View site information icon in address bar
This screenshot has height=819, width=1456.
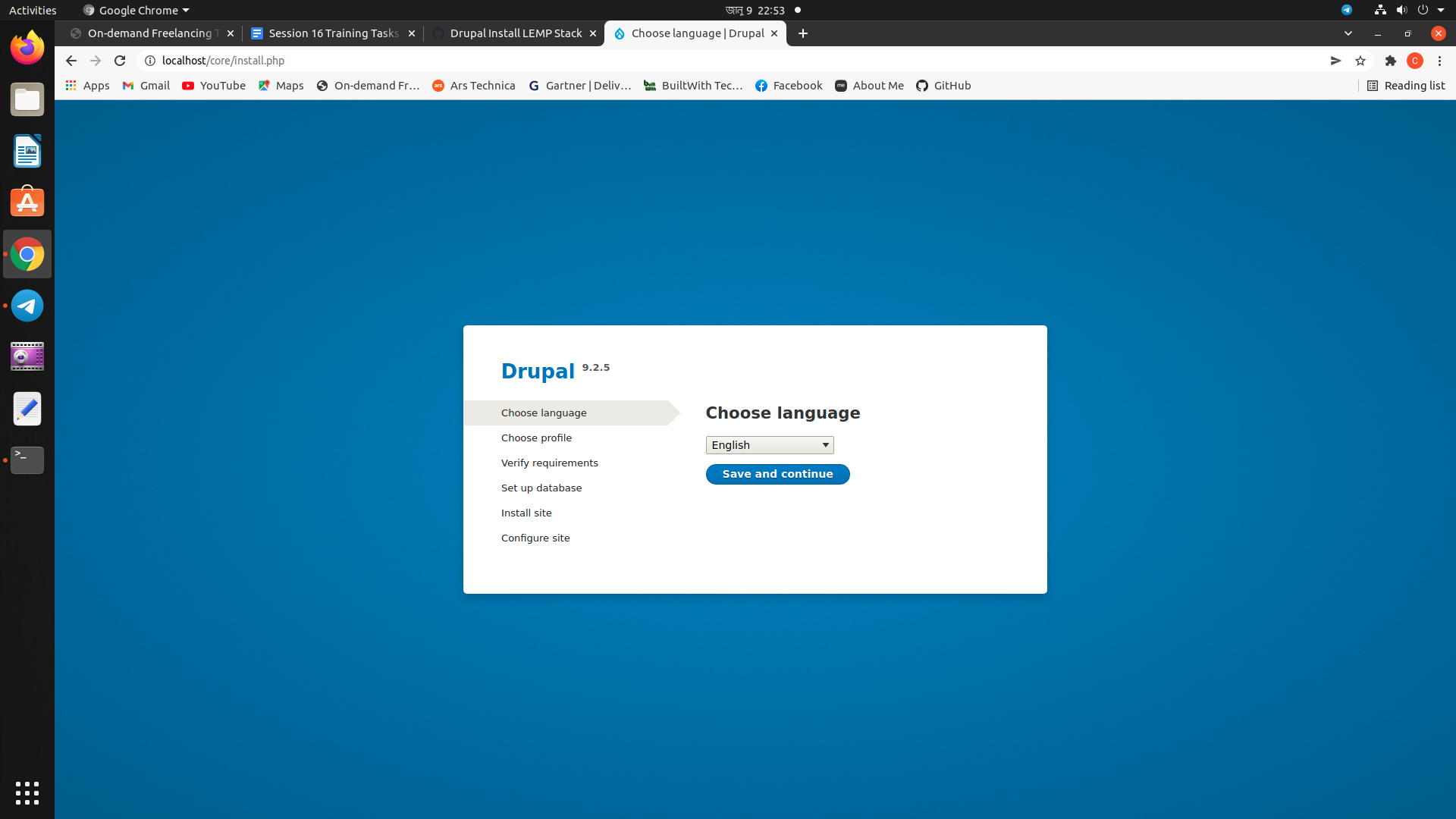click(x=150, y=61)
